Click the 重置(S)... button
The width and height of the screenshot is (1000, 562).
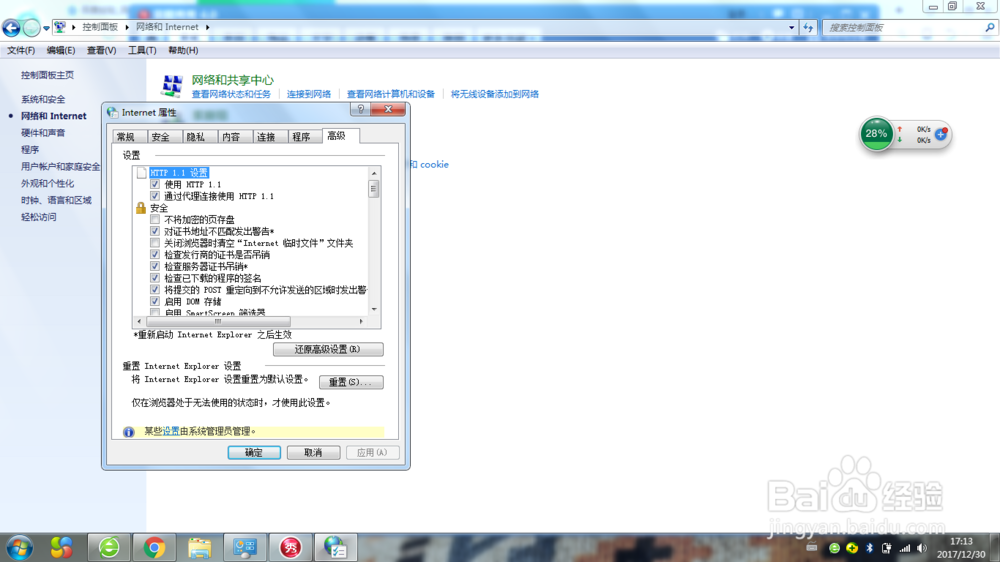click(x=351, y=382)
